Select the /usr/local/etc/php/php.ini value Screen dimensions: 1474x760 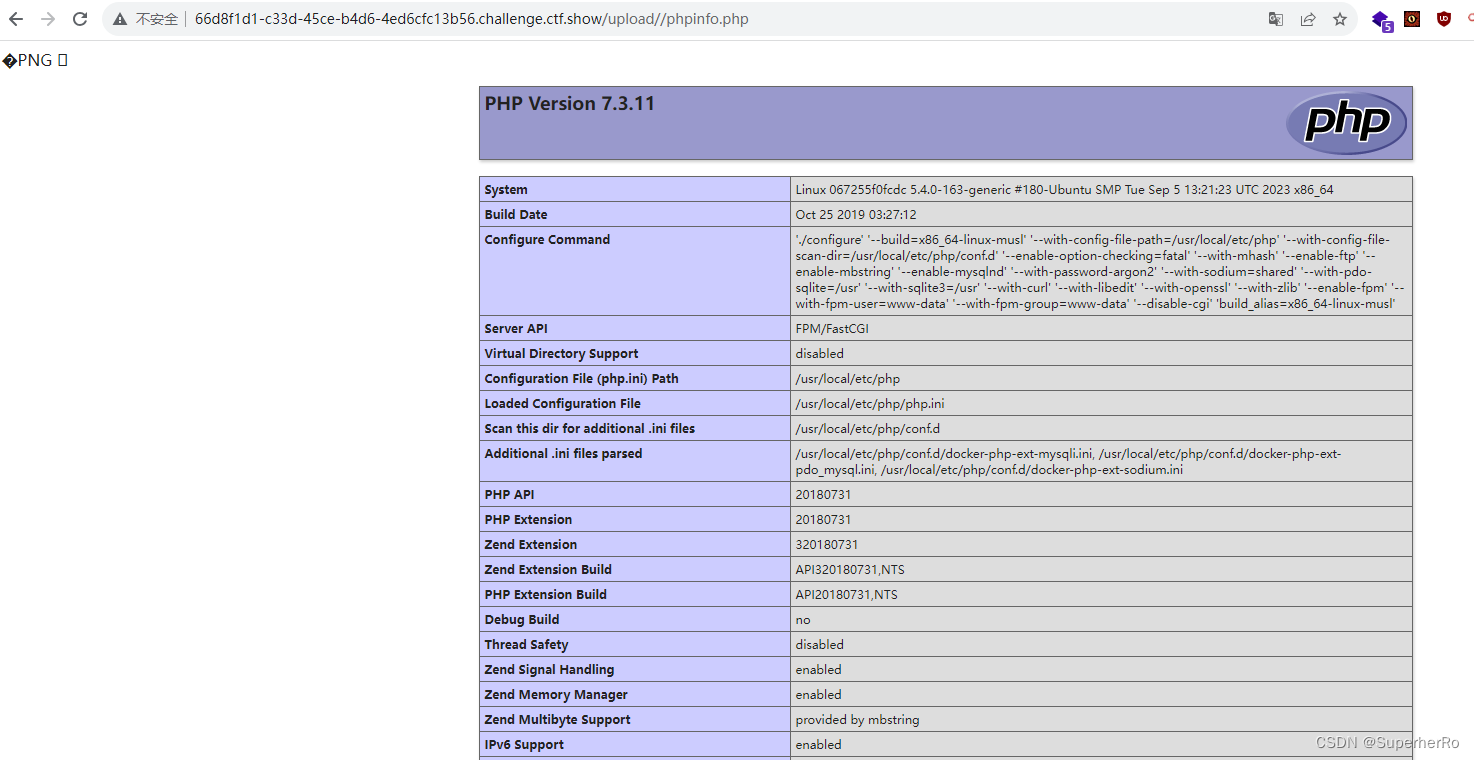(870, 404)
